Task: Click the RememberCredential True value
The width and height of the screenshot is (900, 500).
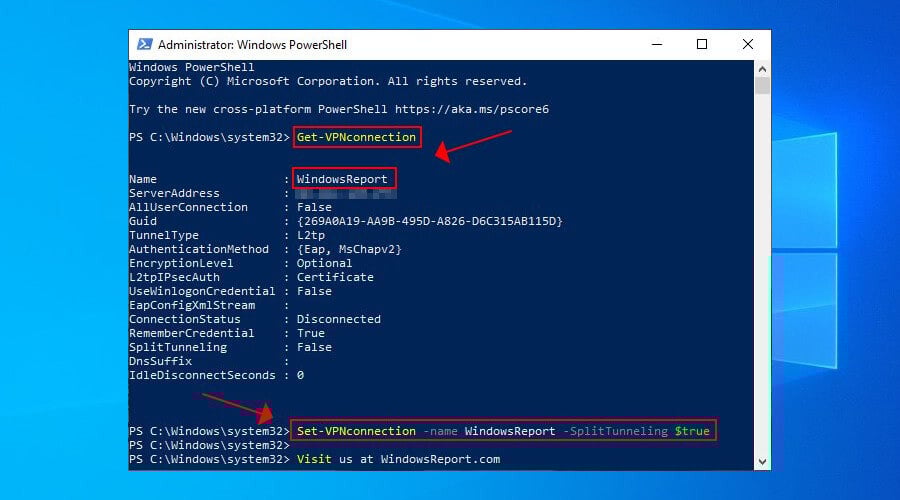Action: pos(311,333)
